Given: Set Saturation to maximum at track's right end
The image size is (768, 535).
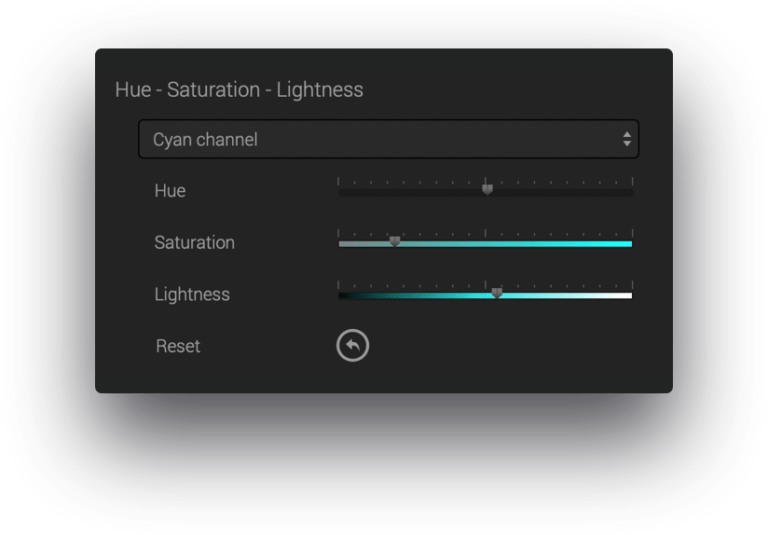Looking at the screenshot, I should point(631,243).
